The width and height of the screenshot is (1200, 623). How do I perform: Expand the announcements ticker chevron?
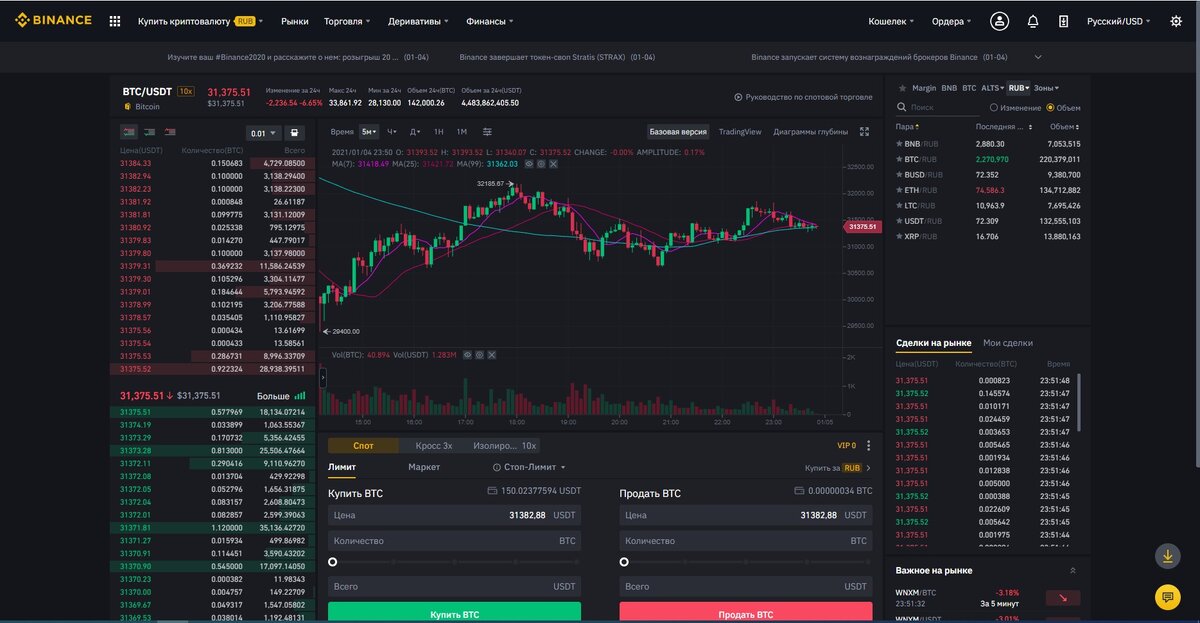1038,57
